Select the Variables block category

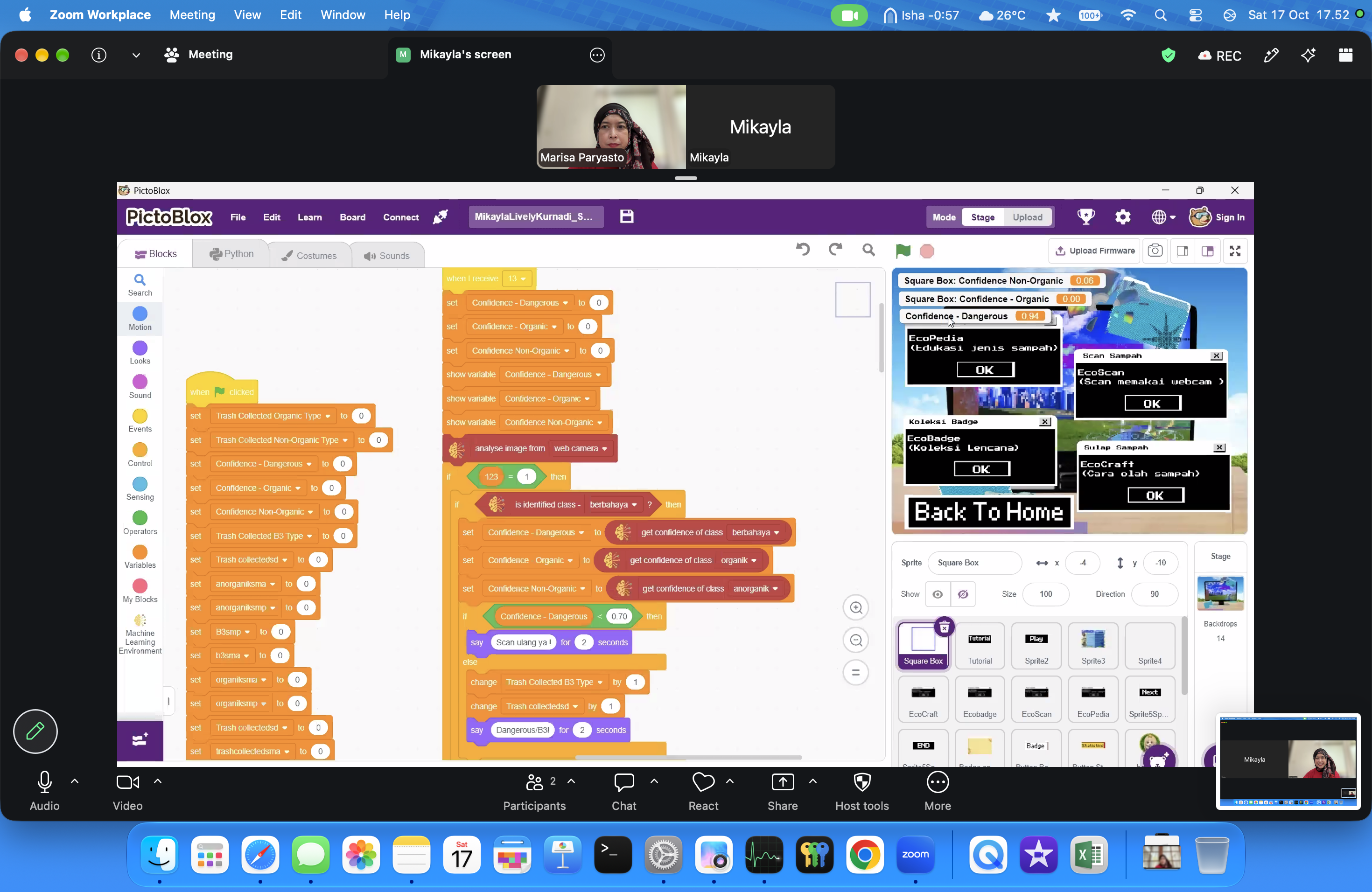click(x=140, y=557)
